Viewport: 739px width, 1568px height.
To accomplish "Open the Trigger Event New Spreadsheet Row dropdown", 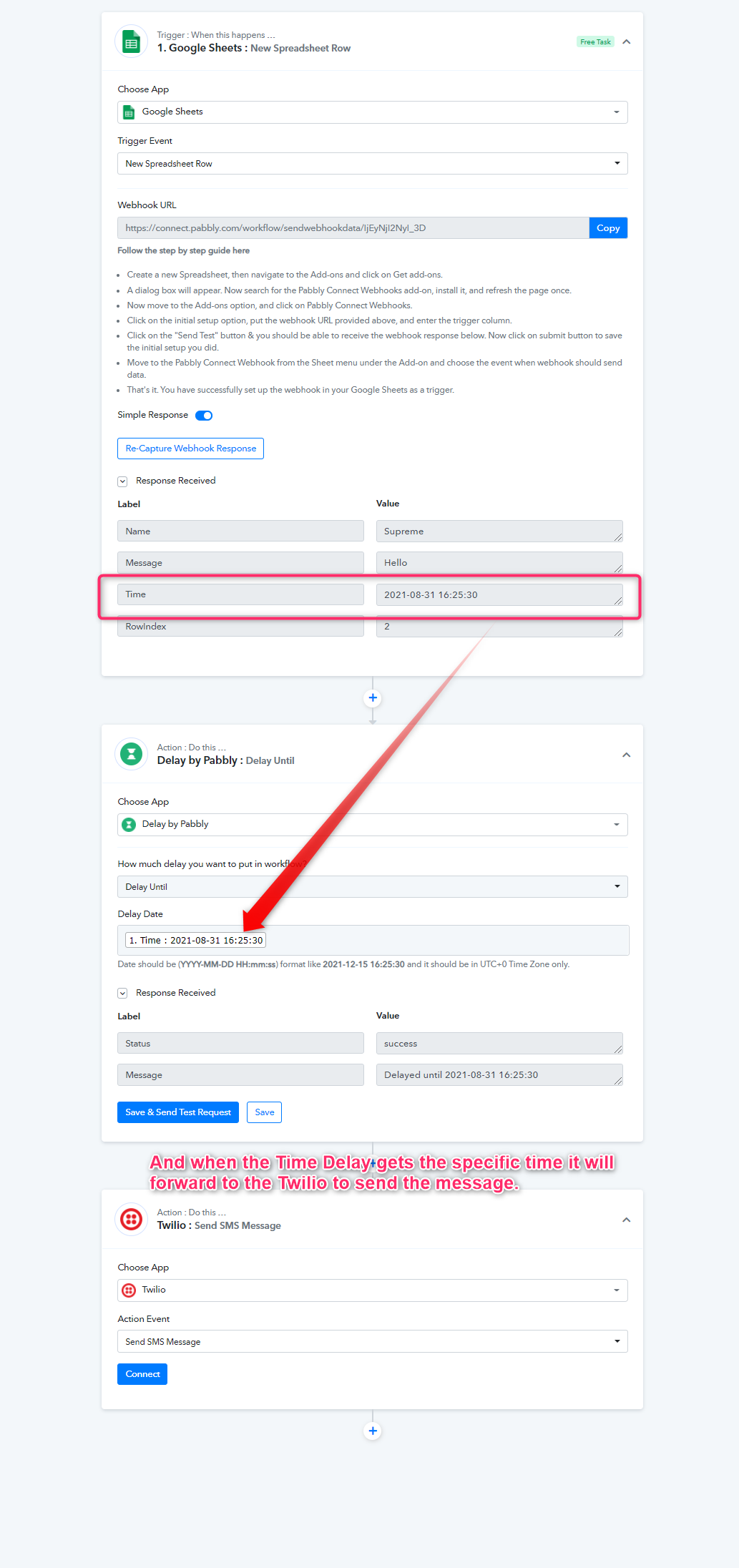I will coord(373,164).
